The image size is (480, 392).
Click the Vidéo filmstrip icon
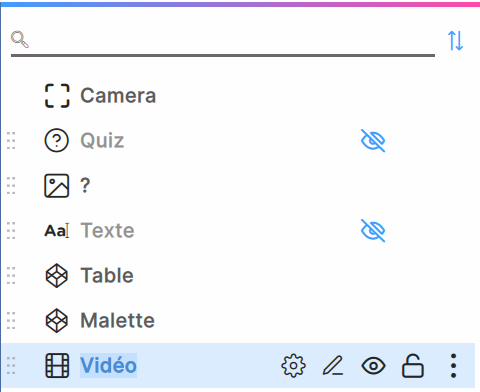point(57,366)
